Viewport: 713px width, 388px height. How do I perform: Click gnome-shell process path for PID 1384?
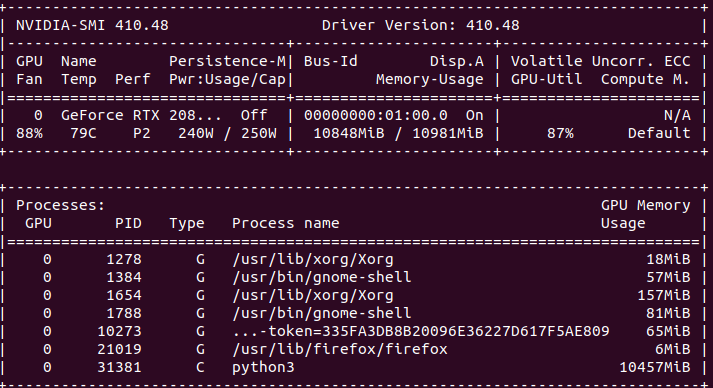(x=321, y=277)
